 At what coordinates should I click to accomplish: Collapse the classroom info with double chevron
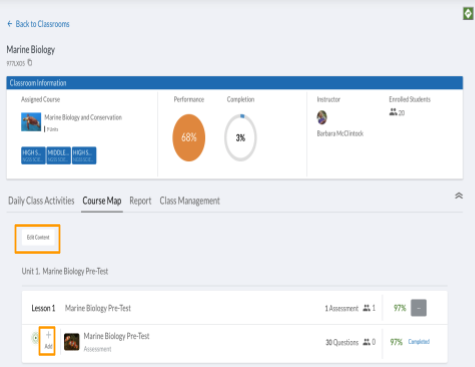459,196
